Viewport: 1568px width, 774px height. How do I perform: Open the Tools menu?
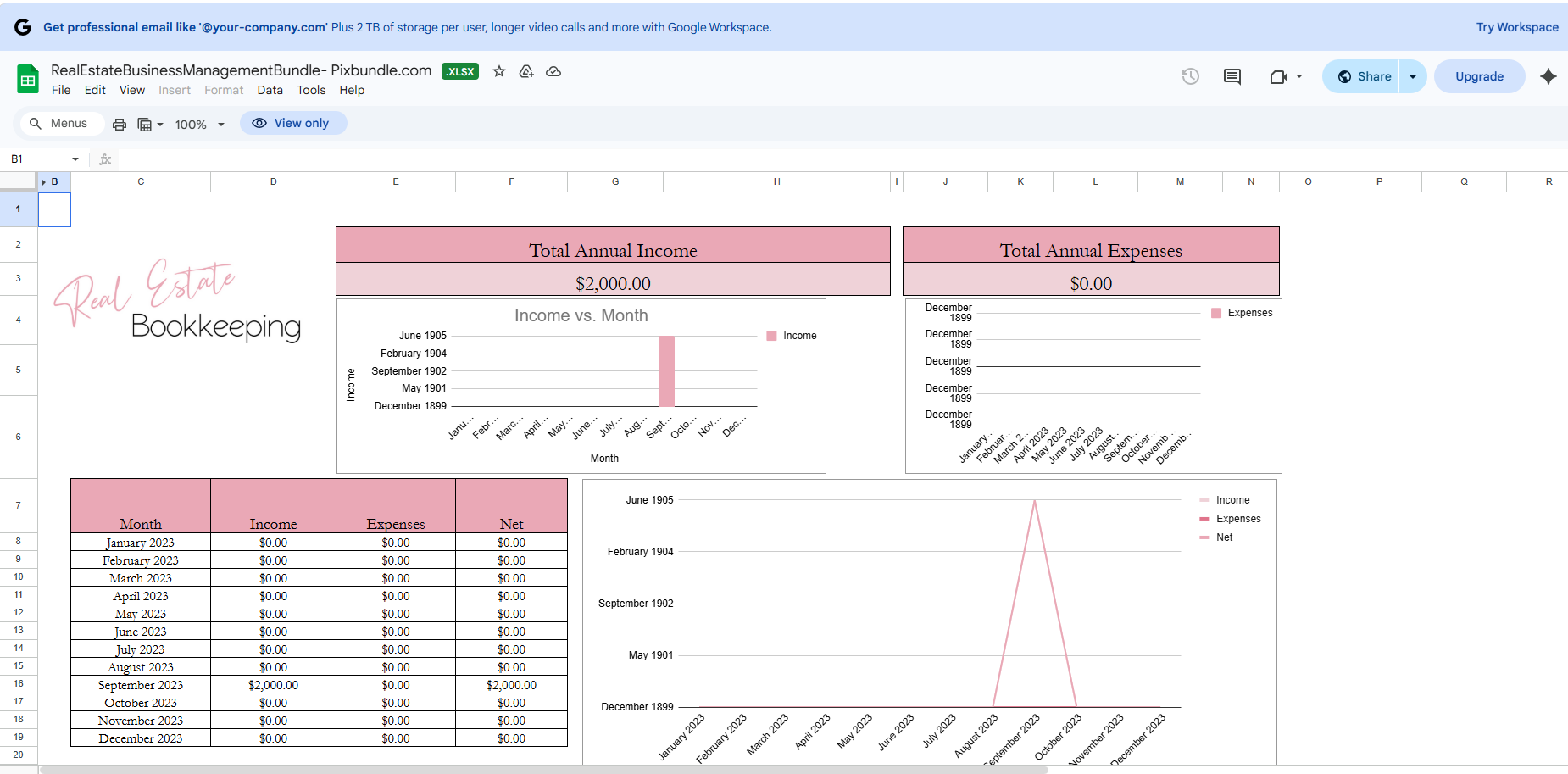(311, 90)
